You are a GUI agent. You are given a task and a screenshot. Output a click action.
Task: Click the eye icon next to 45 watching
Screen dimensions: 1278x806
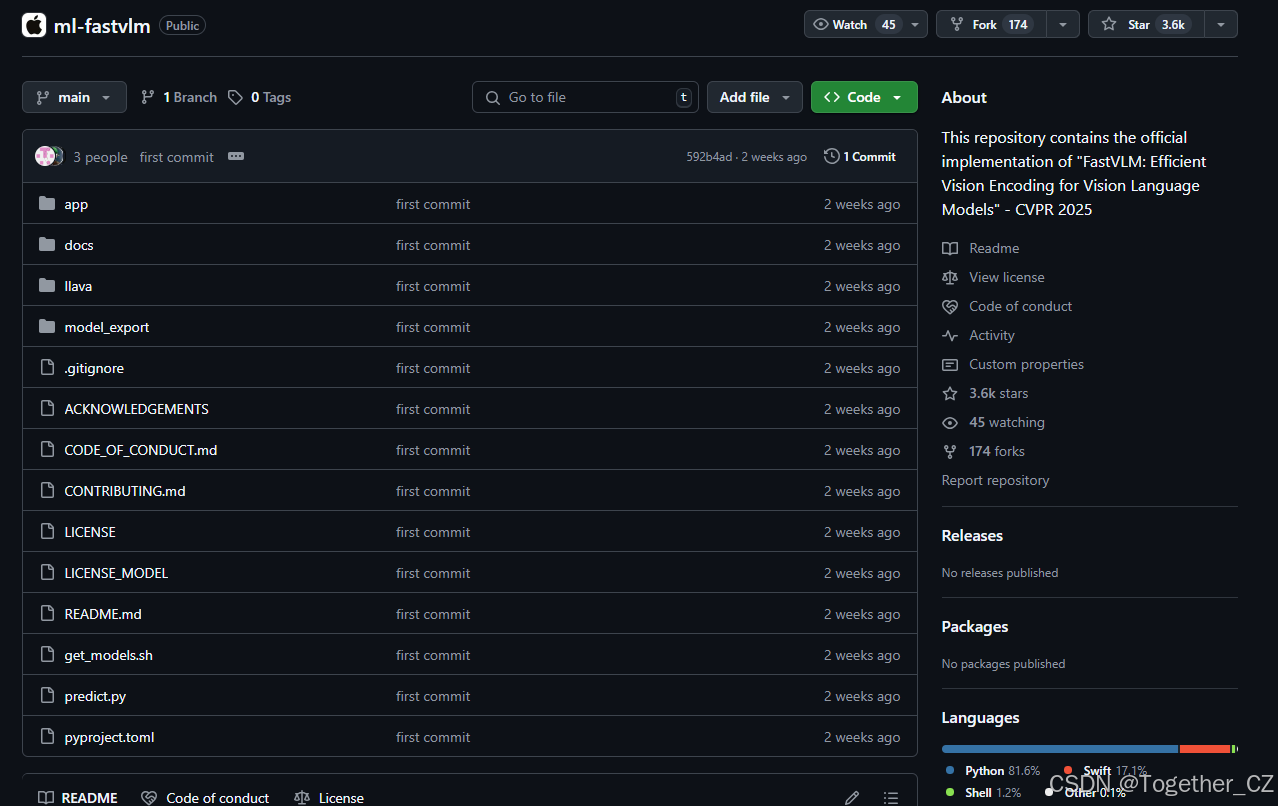(950, 422)
